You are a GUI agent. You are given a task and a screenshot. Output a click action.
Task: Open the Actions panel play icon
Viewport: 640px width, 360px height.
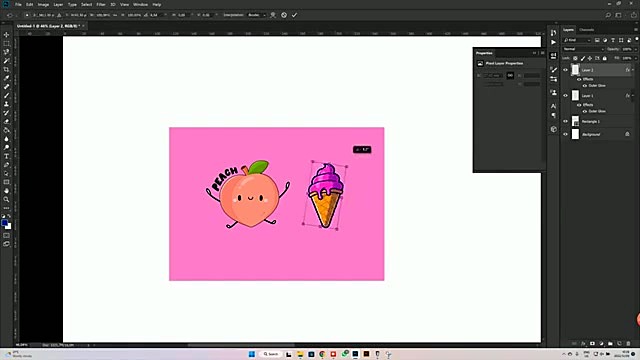coord(553,42)
